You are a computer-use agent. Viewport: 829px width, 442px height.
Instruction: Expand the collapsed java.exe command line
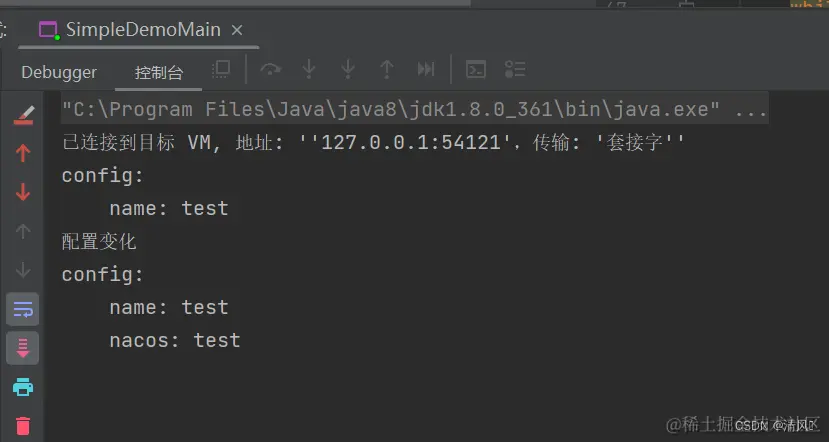[x=750, y=109]
